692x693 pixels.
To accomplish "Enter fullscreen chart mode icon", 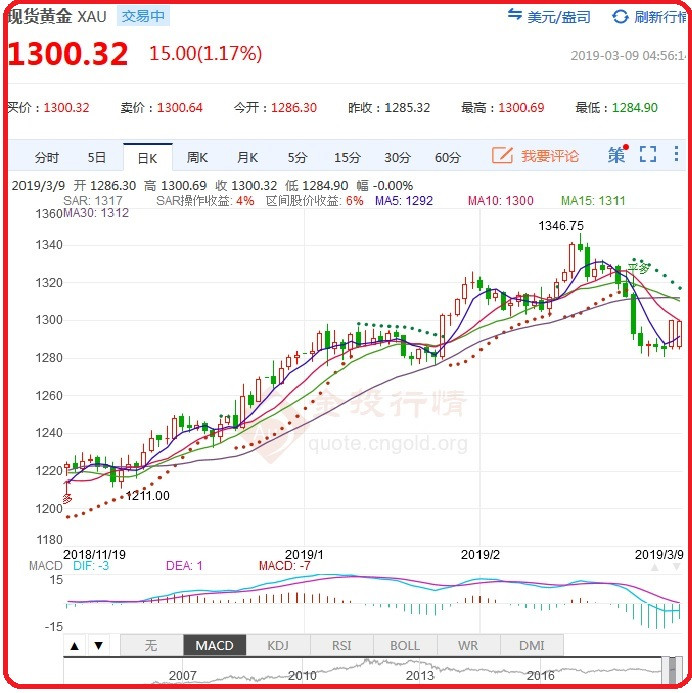I will coord(648,154).
